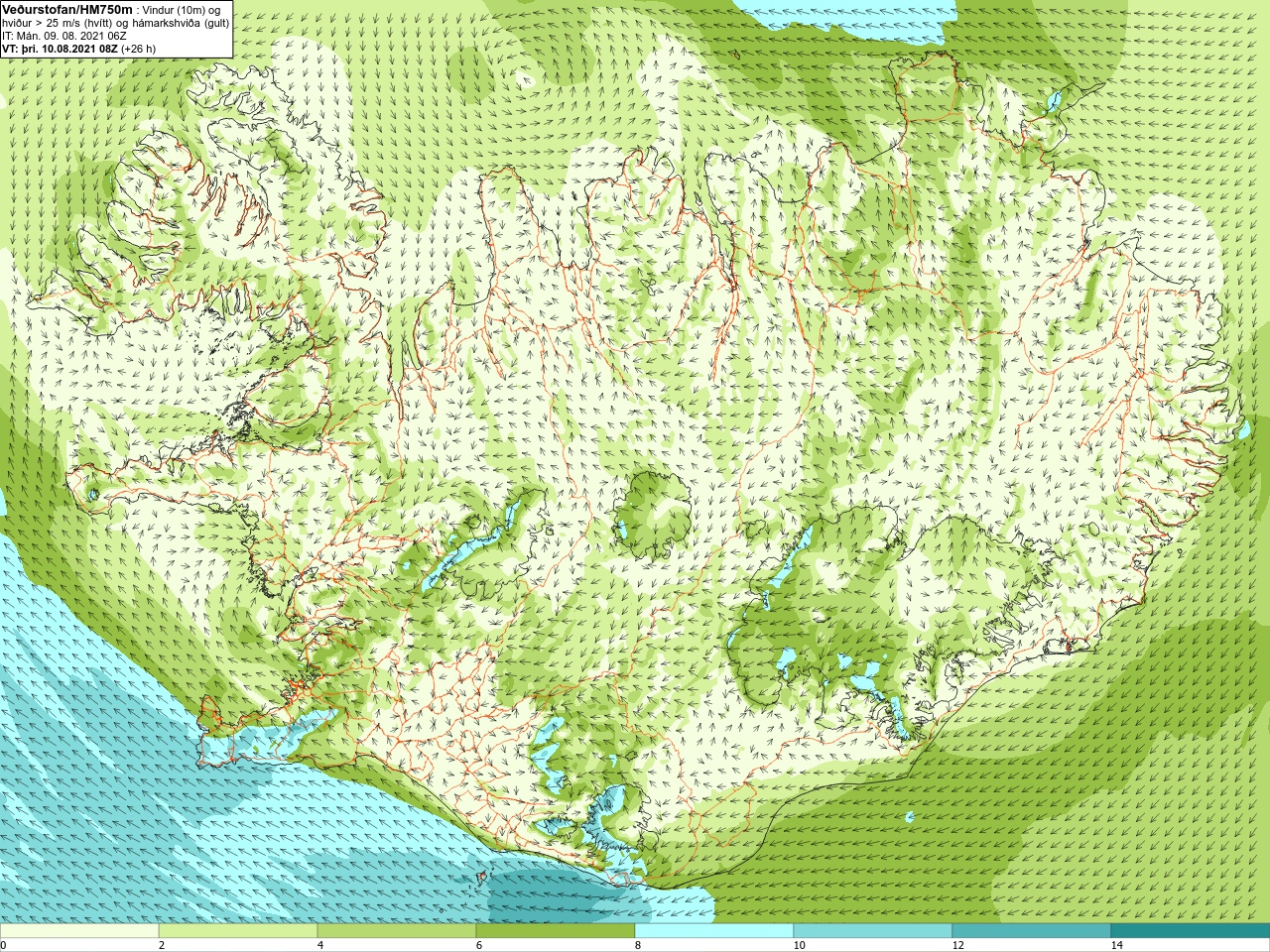
Task: Click the legend tick label '10'
Action: tap(799, 945)
